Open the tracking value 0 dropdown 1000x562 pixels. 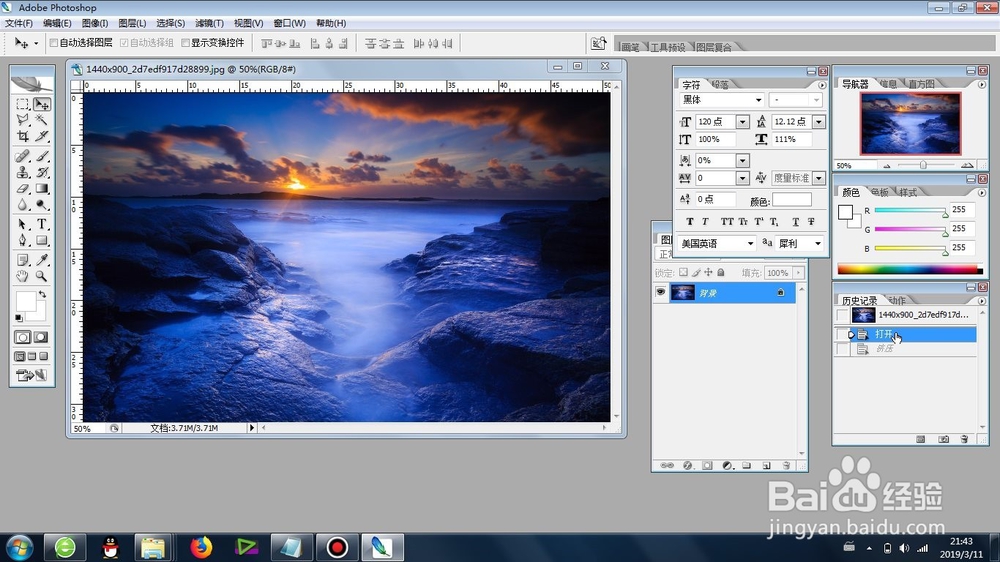[742, 178]
